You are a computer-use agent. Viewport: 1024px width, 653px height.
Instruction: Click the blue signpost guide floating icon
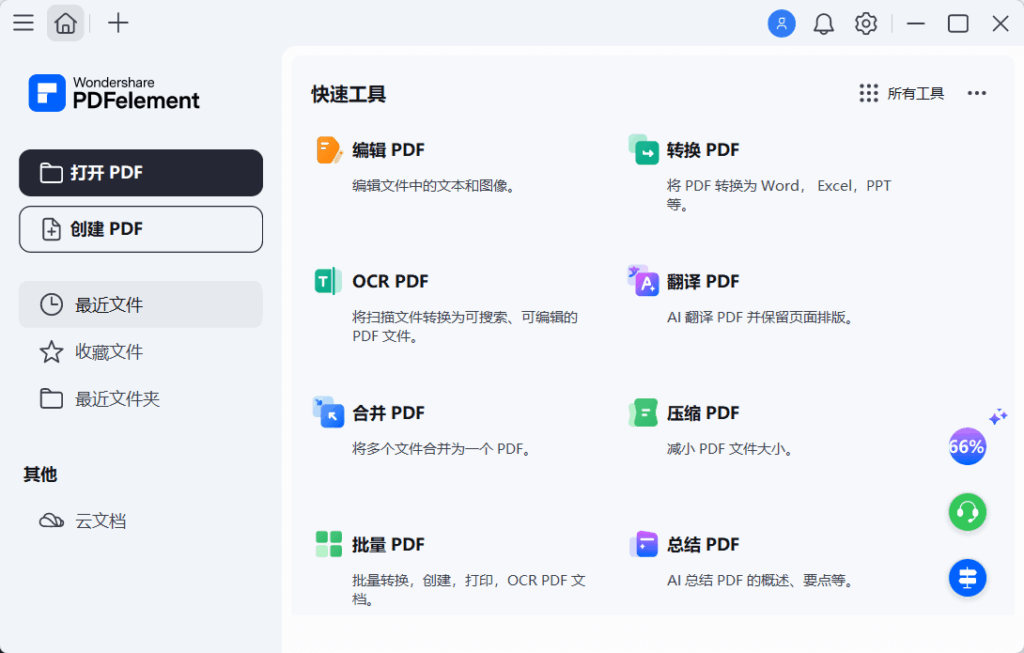967,578
